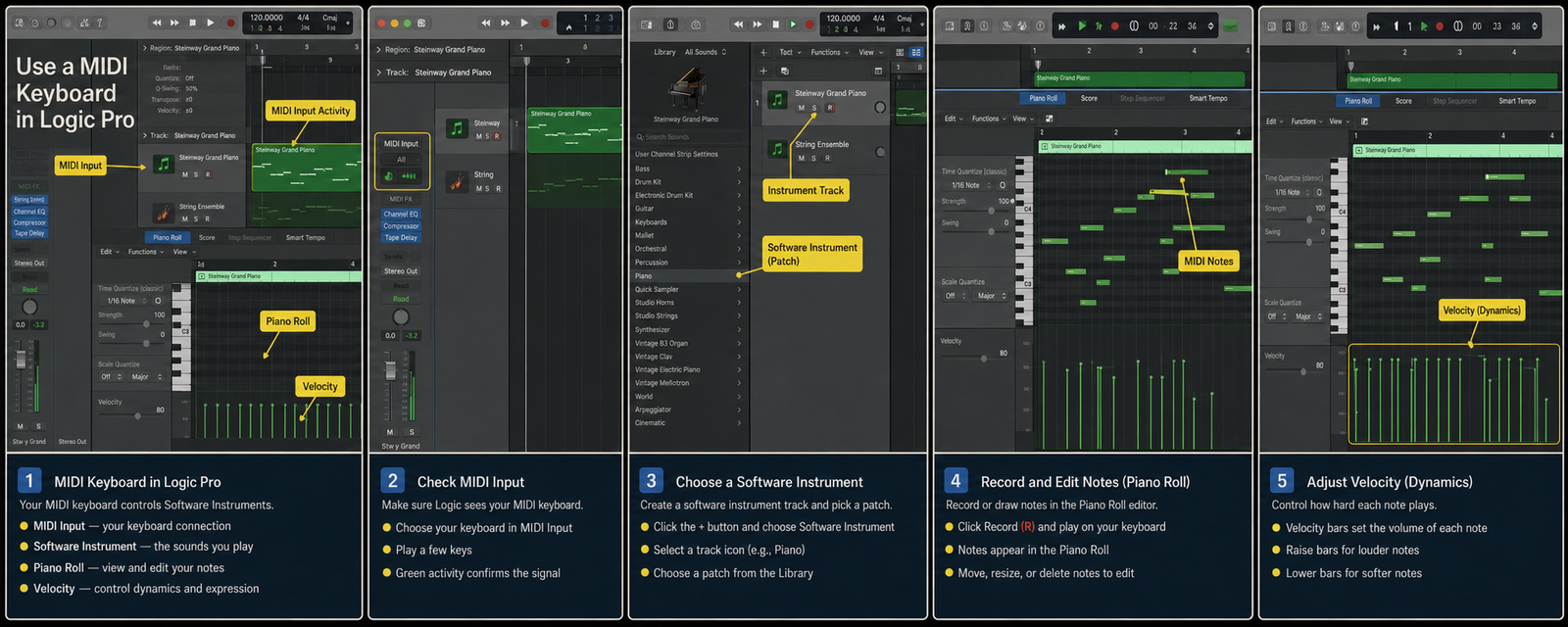Click the Compressor plug-in slot in panel 1
This screenshot has width=1568, height=627.
[x=29, y=222]
